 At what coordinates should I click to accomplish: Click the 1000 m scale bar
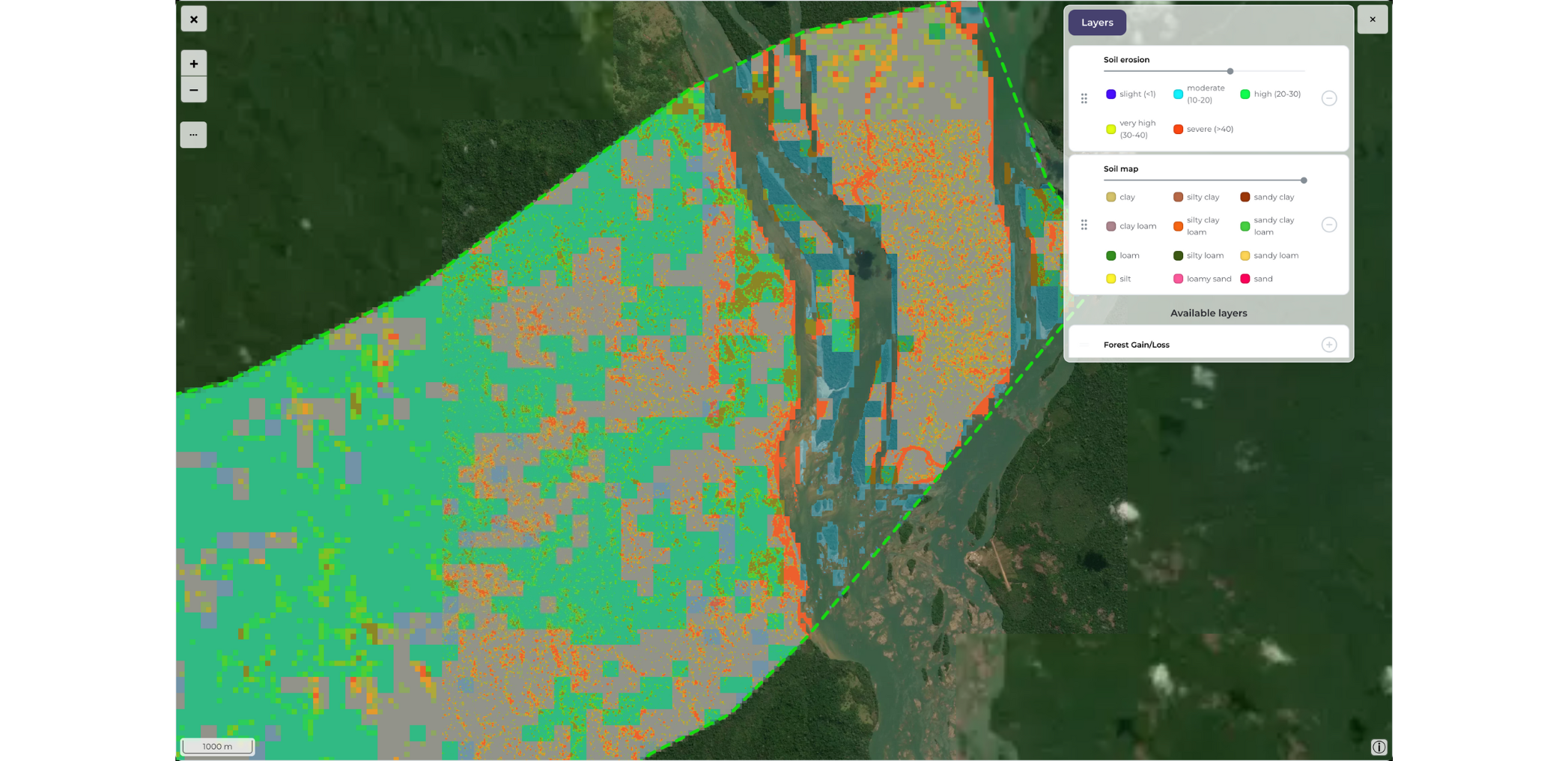[218, 747]
